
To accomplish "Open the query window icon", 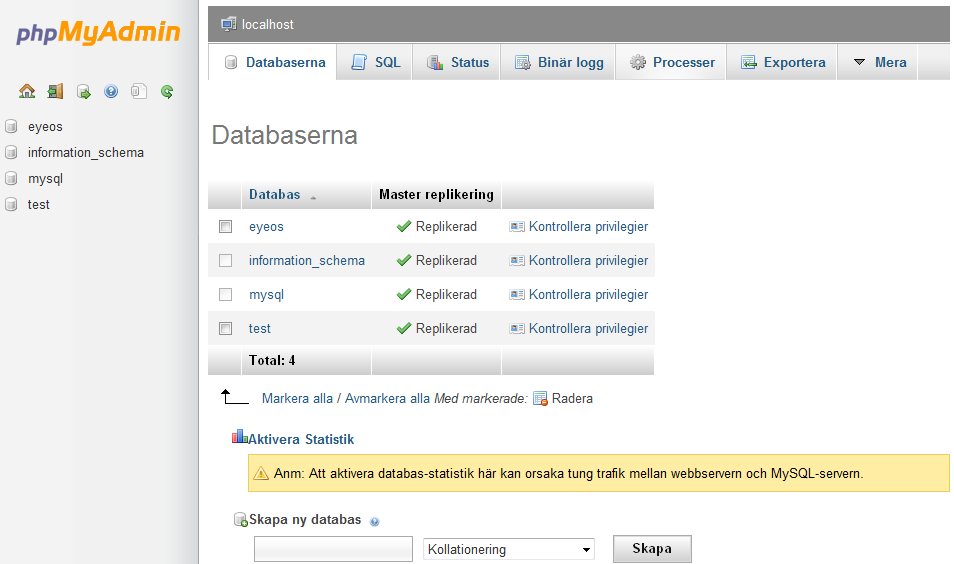I will pyautogui.click(x=84, y=91).
